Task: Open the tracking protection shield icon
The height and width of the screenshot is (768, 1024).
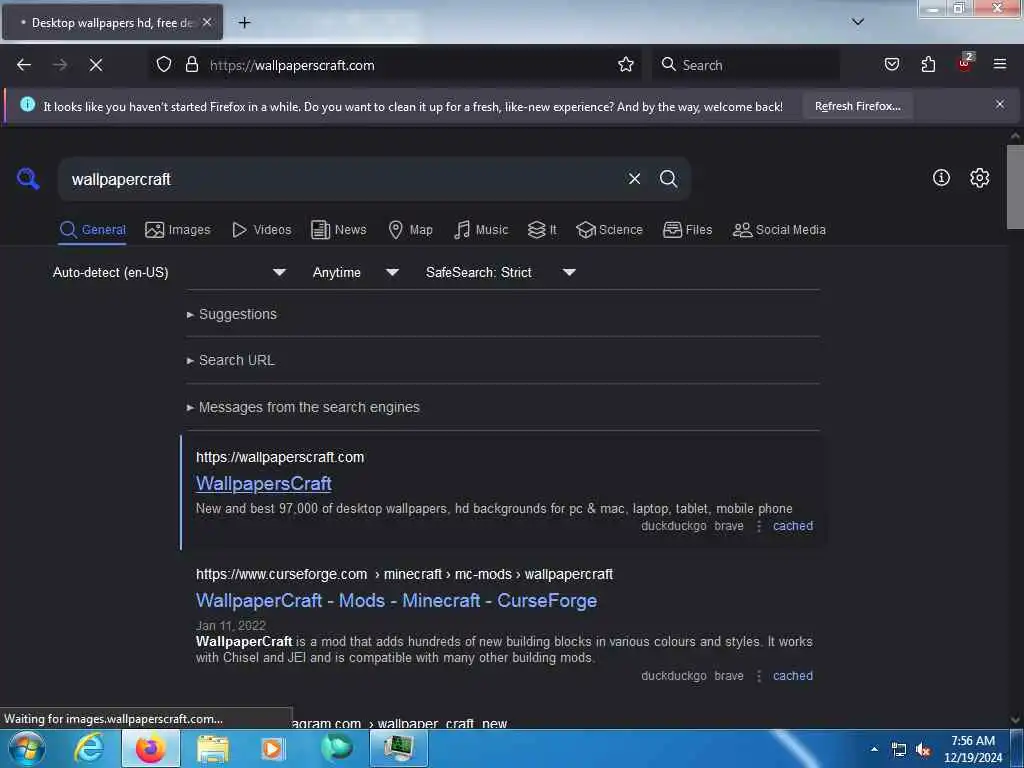Action: pyautogui.click(x=164, y=65)
